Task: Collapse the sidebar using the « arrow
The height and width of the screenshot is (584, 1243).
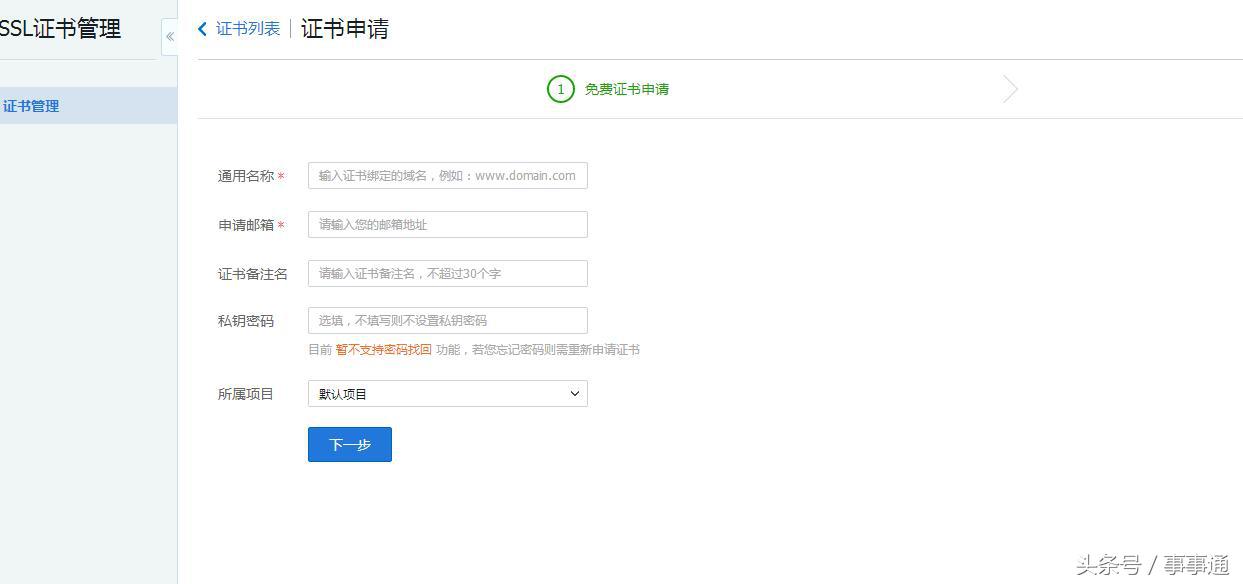Action: pos(170,37)
